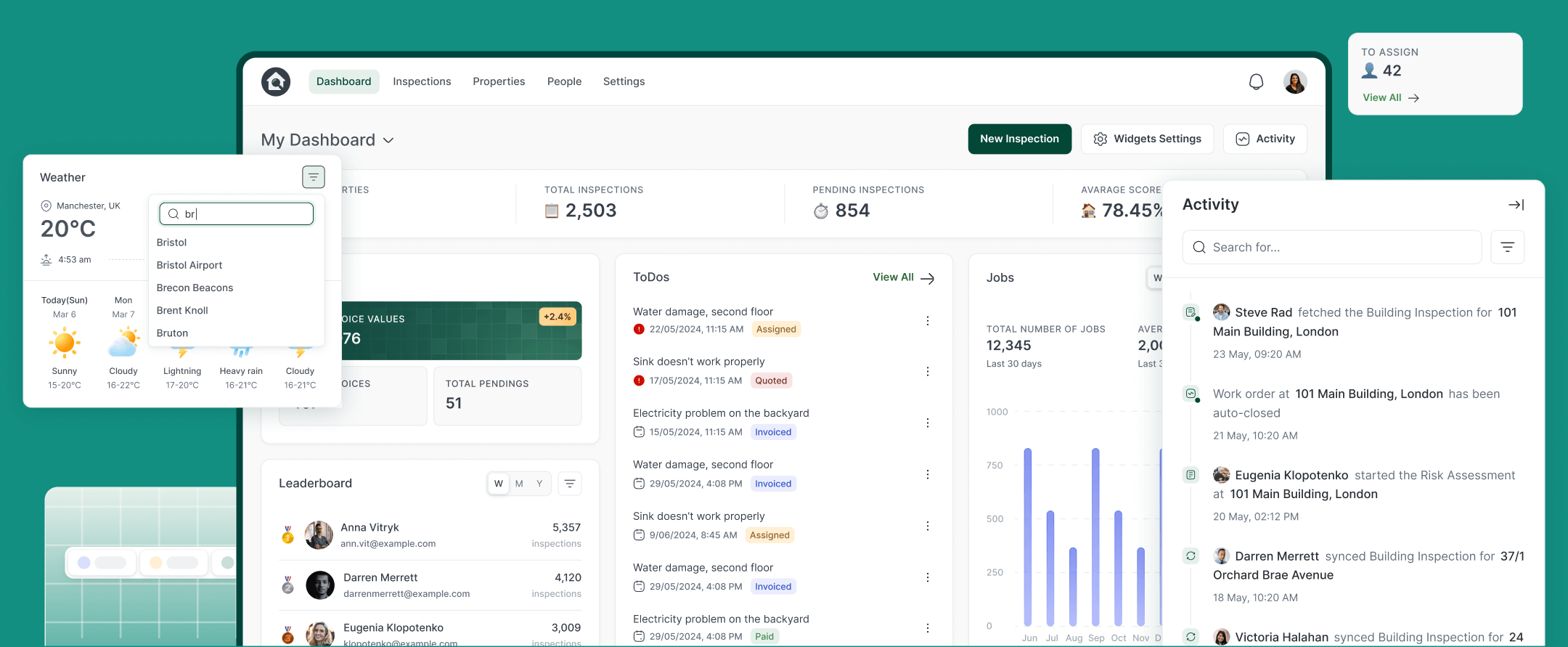Switch the Leaderboard to the W (week) view
Image resolution: width=1568 pixels, height=647 pixels.
coord(498,484)
